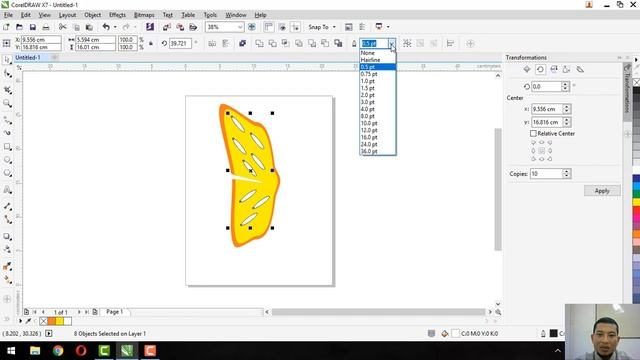
Task: Save the document with the Save icon
Action: 33,27
